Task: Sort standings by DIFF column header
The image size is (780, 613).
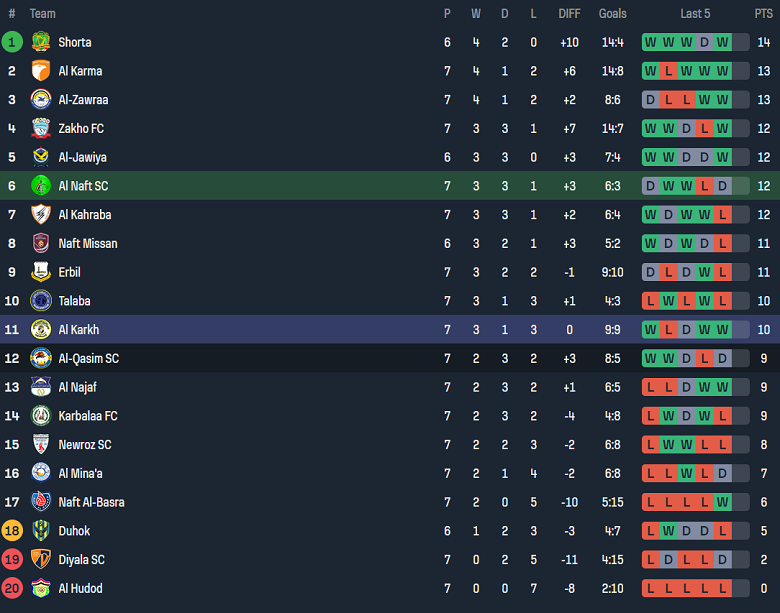Action: pyautogui.click(x=569, y=14)
